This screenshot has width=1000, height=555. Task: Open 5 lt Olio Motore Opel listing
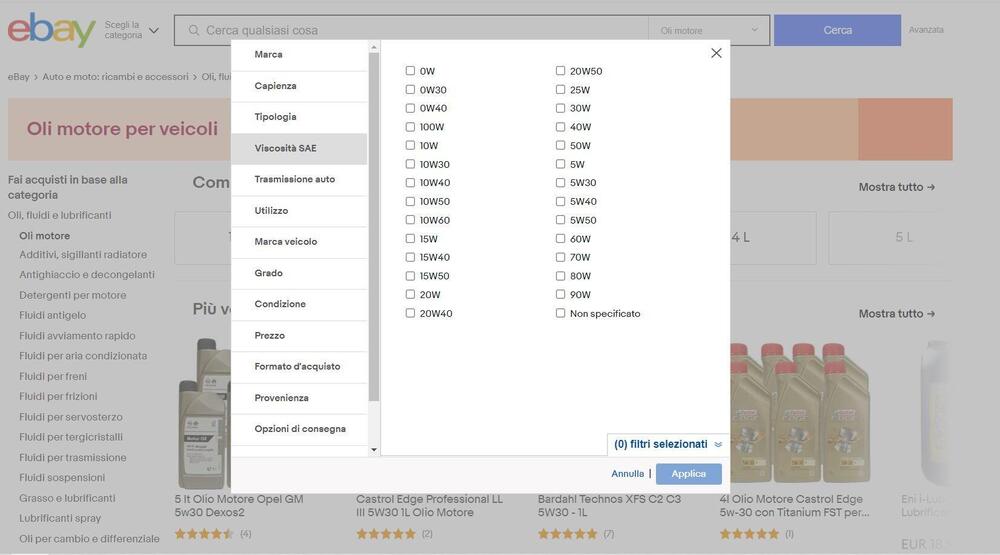click(239, 506)
